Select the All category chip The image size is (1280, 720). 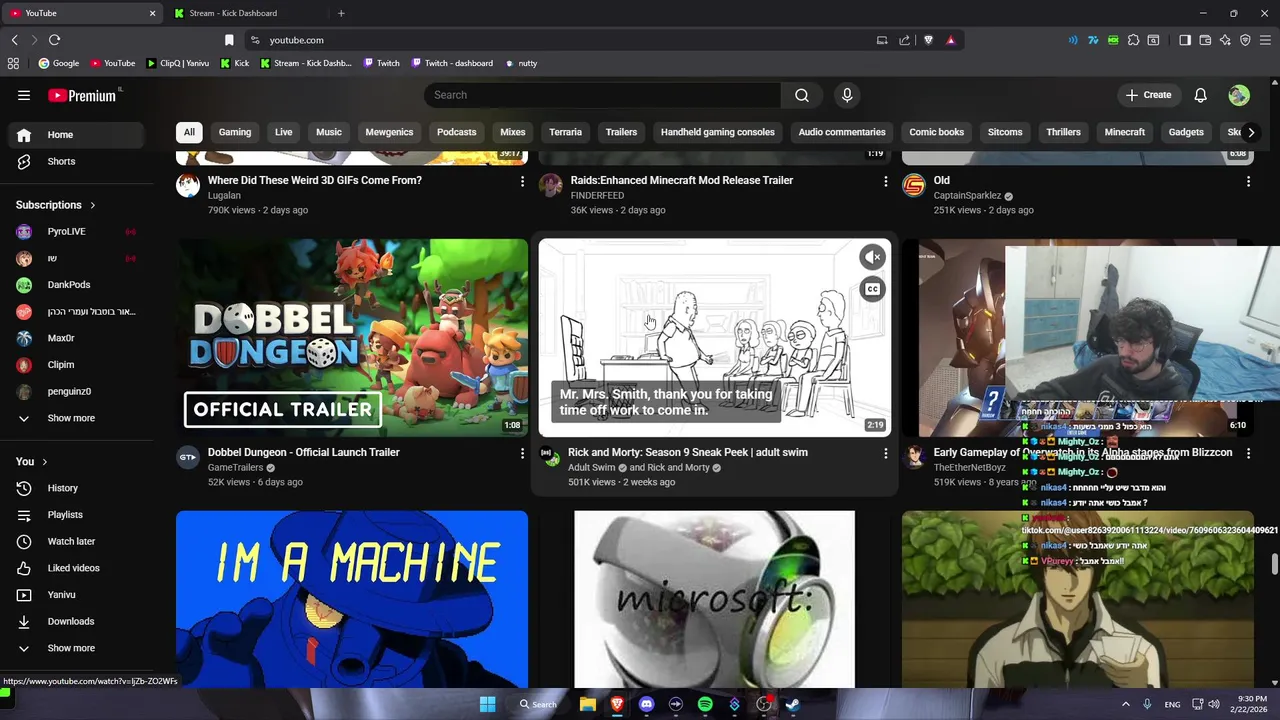tap(189, 132)
